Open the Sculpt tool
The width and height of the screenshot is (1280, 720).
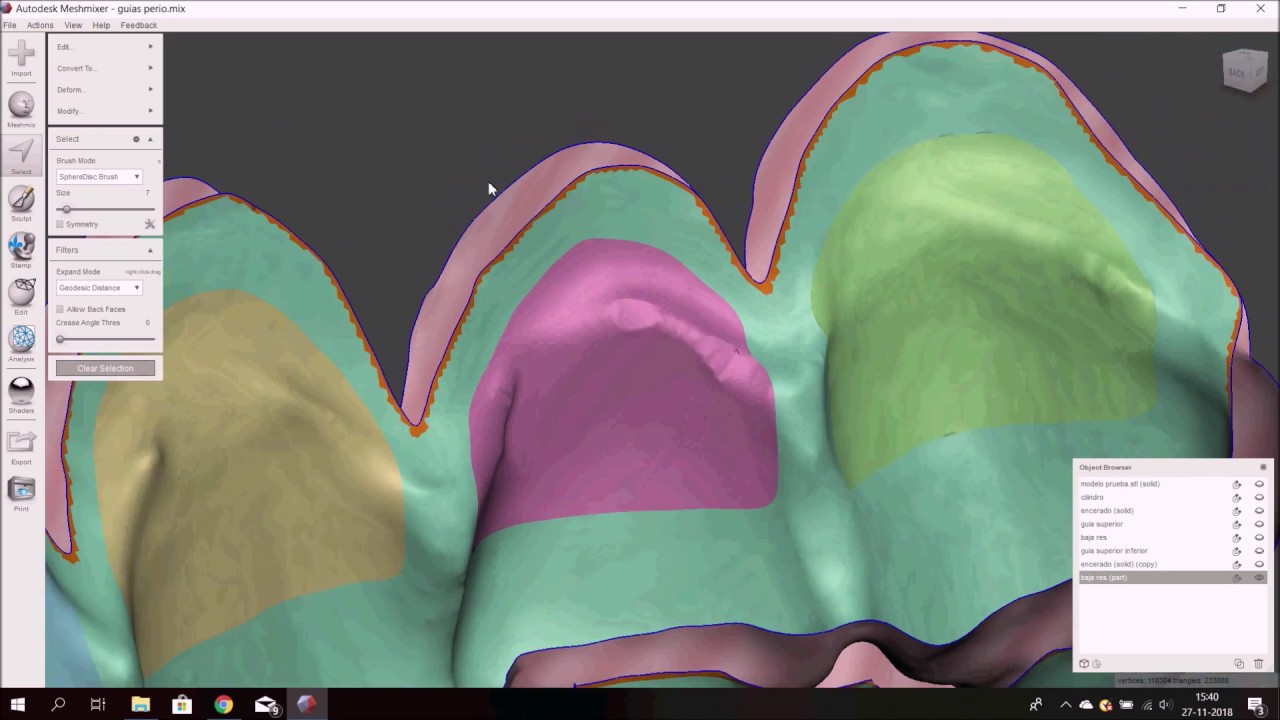pyautogui.click(x=21, y=203)
